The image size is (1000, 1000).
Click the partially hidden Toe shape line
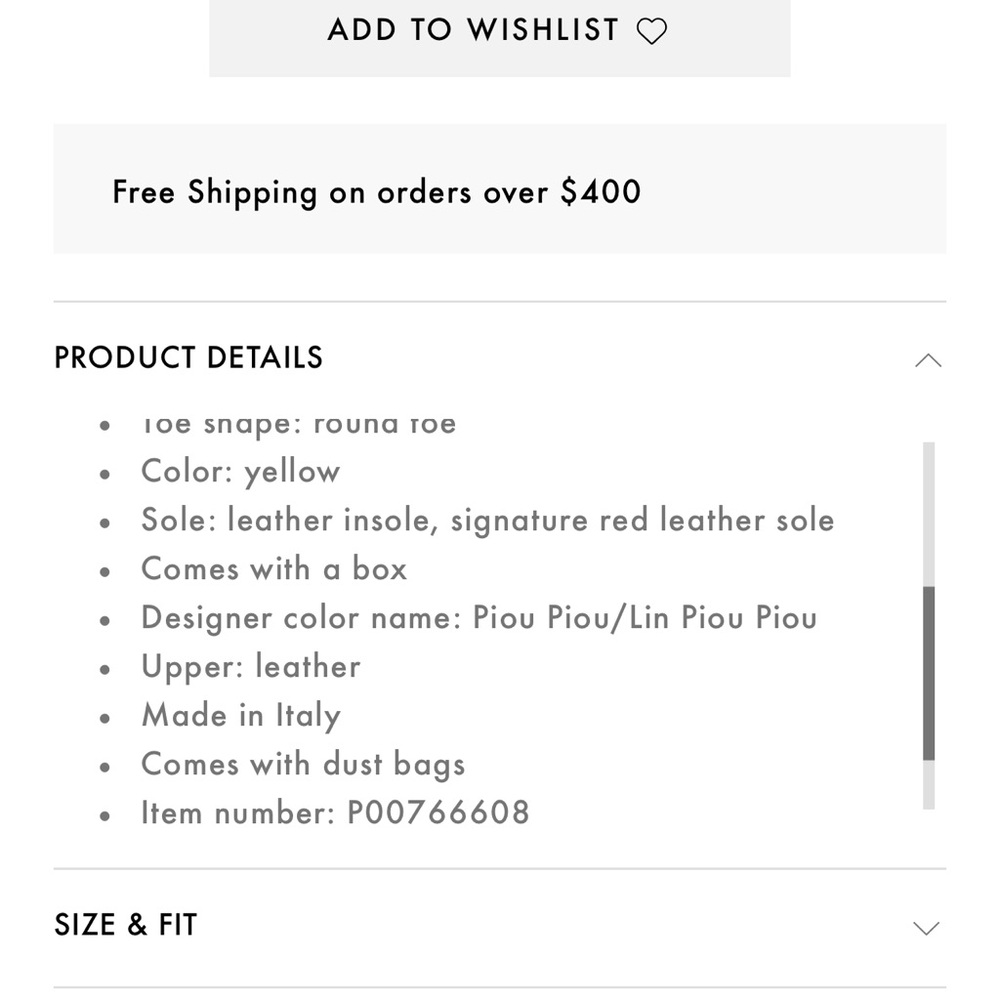pyautogui.click(x=298, y=426)
